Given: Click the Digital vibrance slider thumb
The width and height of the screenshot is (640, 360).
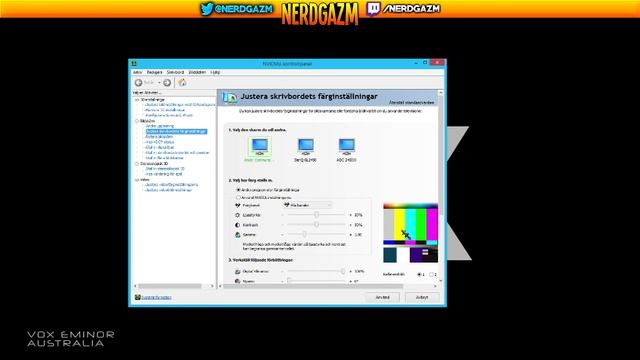Looking at the screenshot, I should click(x=343, y=271).
